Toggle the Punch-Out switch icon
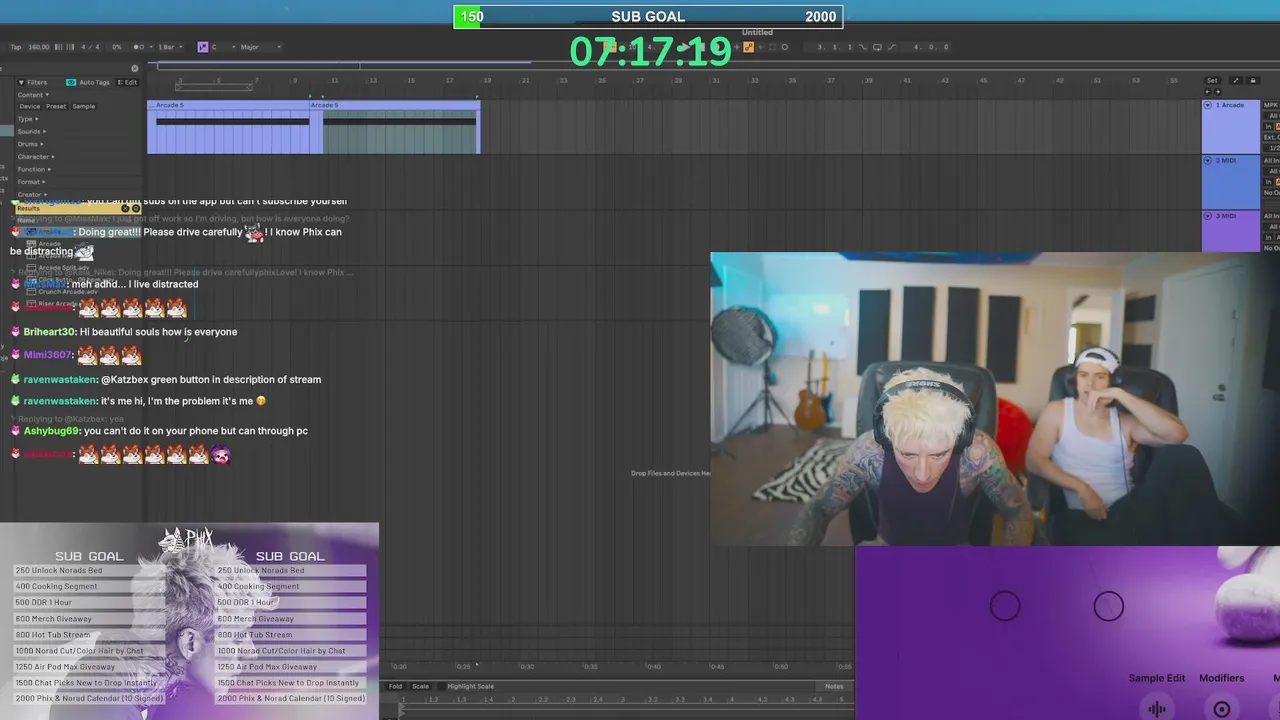Image resolution: width=1280 pixels, height=720 pixels. 892,47
